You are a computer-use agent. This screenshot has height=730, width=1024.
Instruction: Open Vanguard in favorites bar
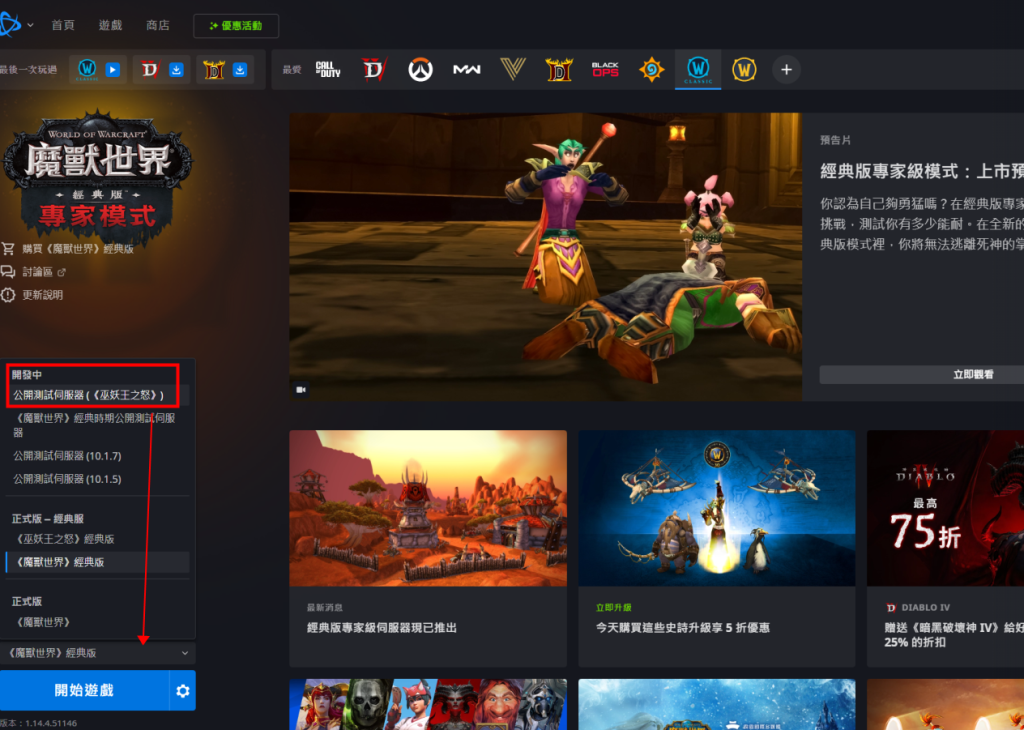click(x=513, y=69)
